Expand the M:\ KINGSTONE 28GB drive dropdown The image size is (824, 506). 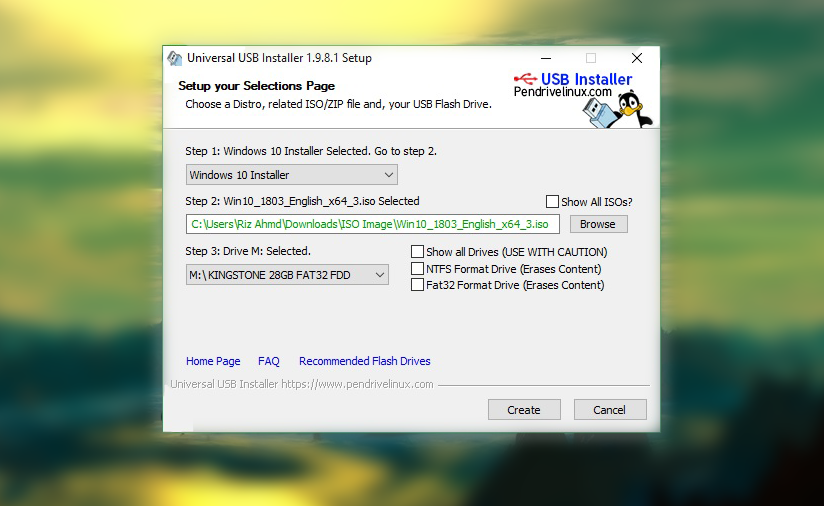[287, 275]
